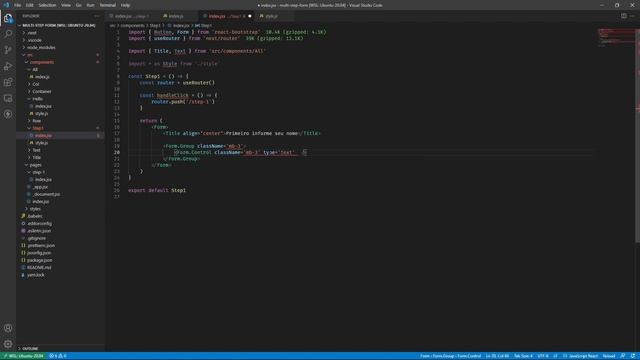Open the Run and Debug view
The image size is (640, 360).
(x=8, y=66)
